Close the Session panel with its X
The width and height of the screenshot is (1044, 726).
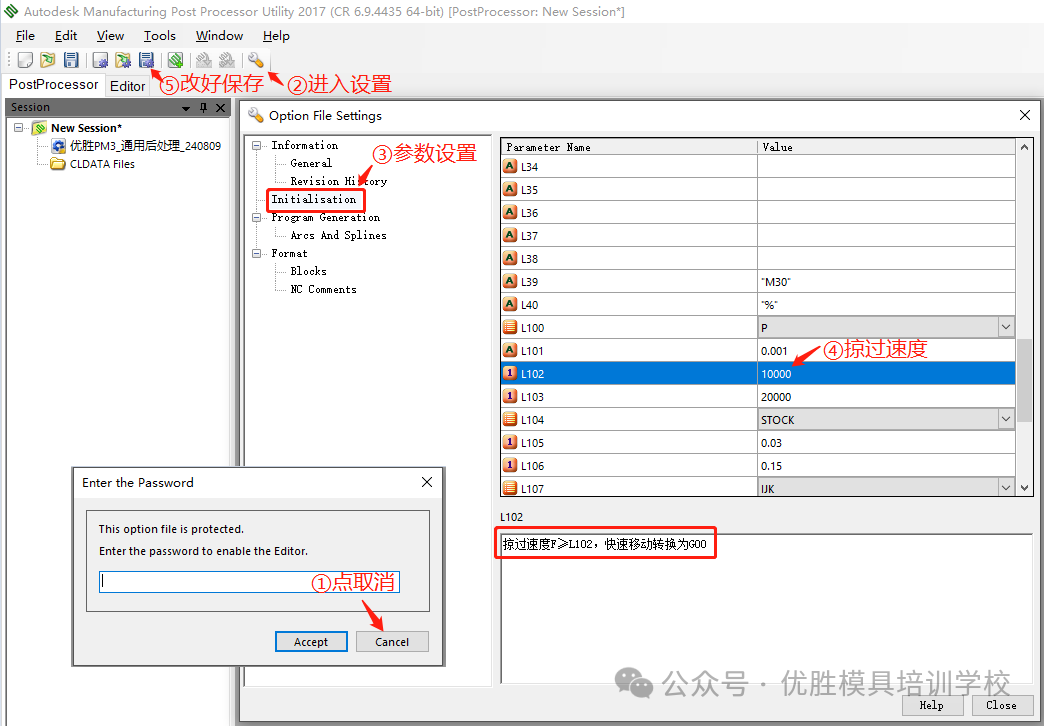click(220, 107)
